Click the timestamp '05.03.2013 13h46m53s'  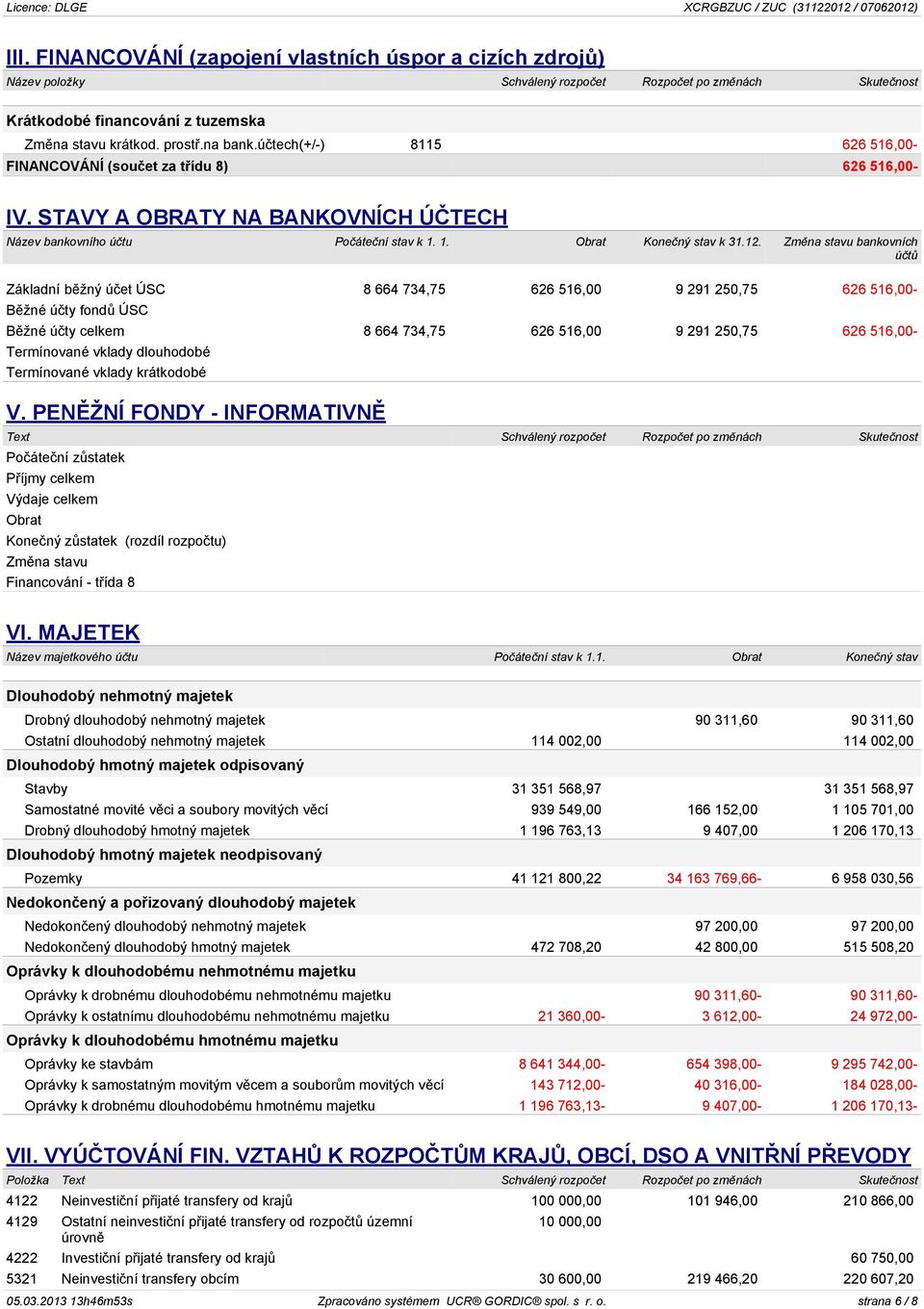(69, 1301)
